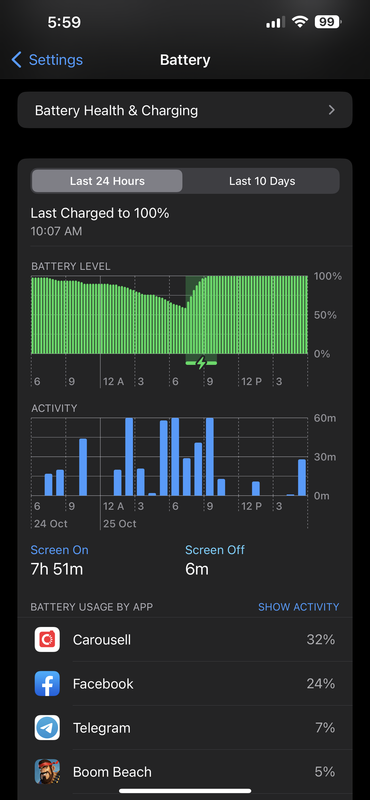
Task: Tap the green charging bolt indicator
Action: click(201, 363)
